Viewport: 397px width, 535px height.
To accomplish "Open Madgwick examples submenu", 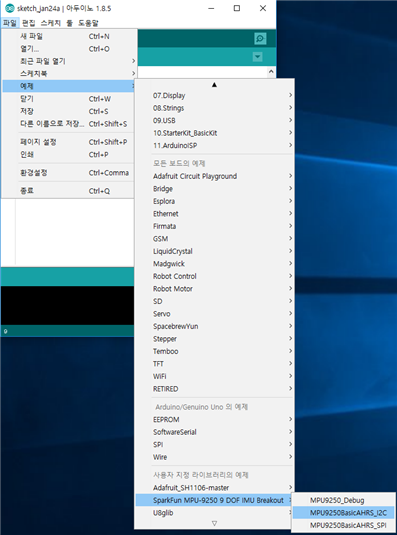I will click(214, 264).
